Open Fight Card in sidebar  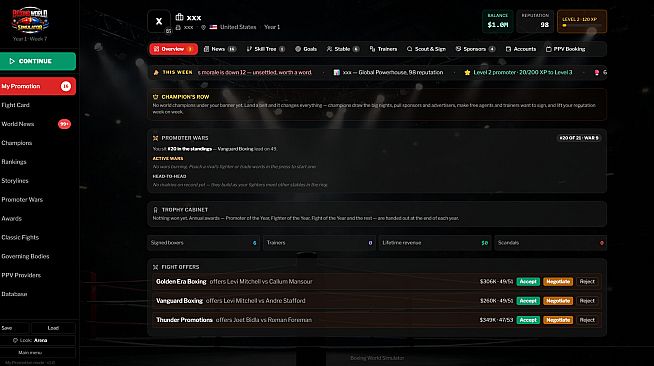click(15, 105)
